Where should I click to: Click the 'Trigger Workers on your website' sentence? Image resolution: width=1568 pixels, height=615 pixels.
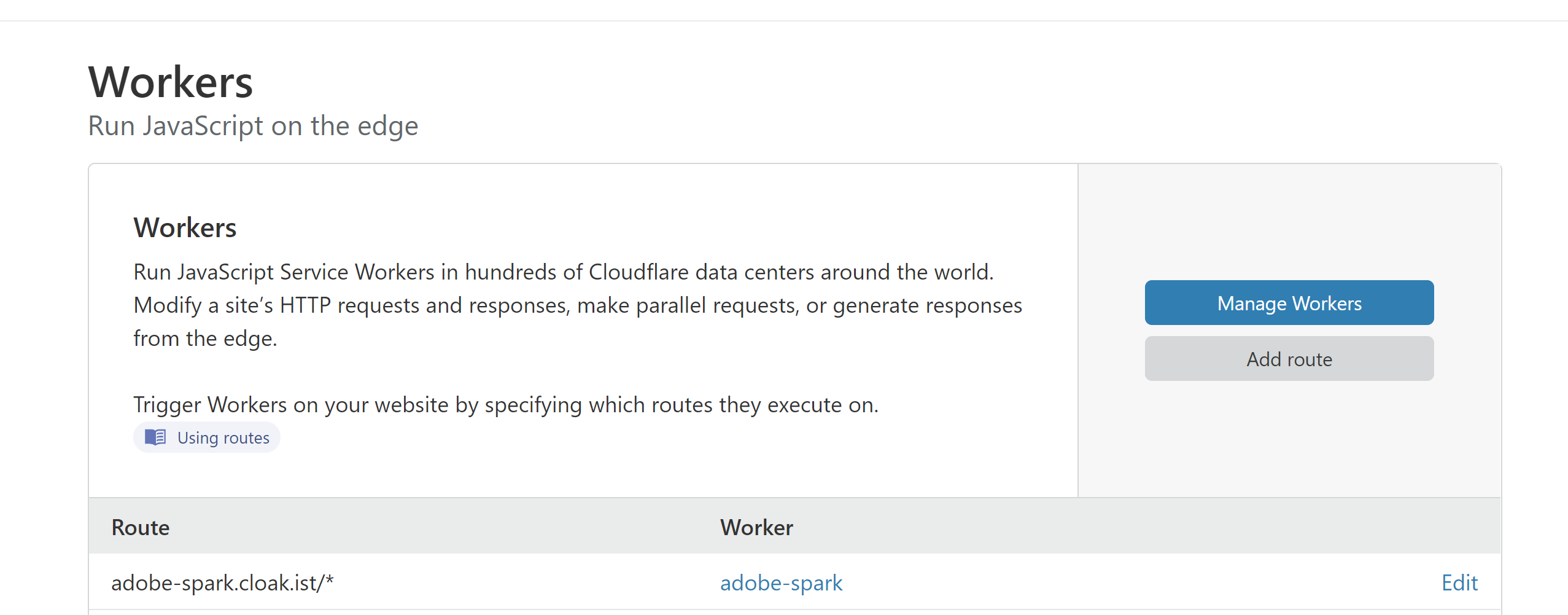(x=505, y=405)
